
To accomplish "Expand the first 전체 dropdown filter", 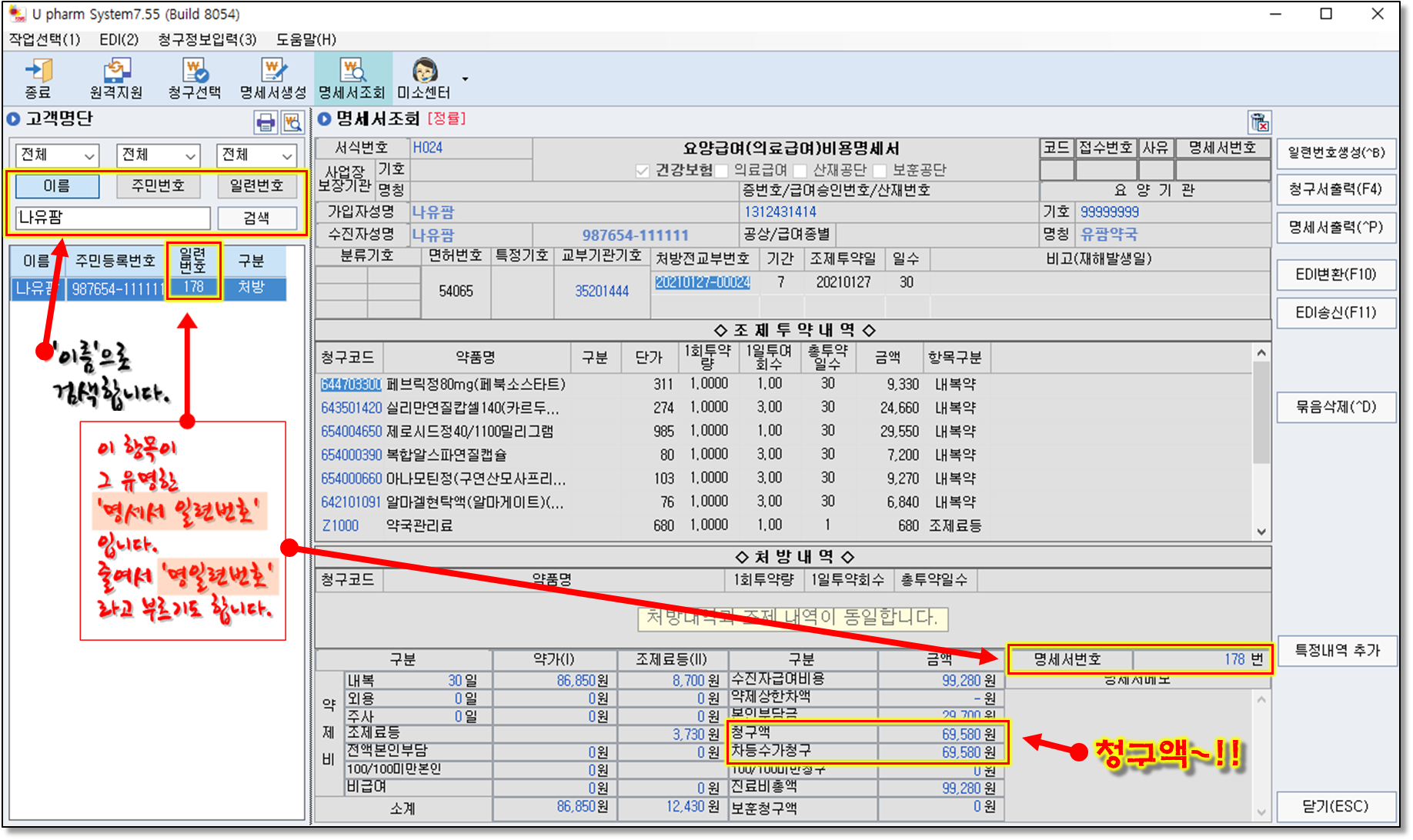I will [57, 155].
